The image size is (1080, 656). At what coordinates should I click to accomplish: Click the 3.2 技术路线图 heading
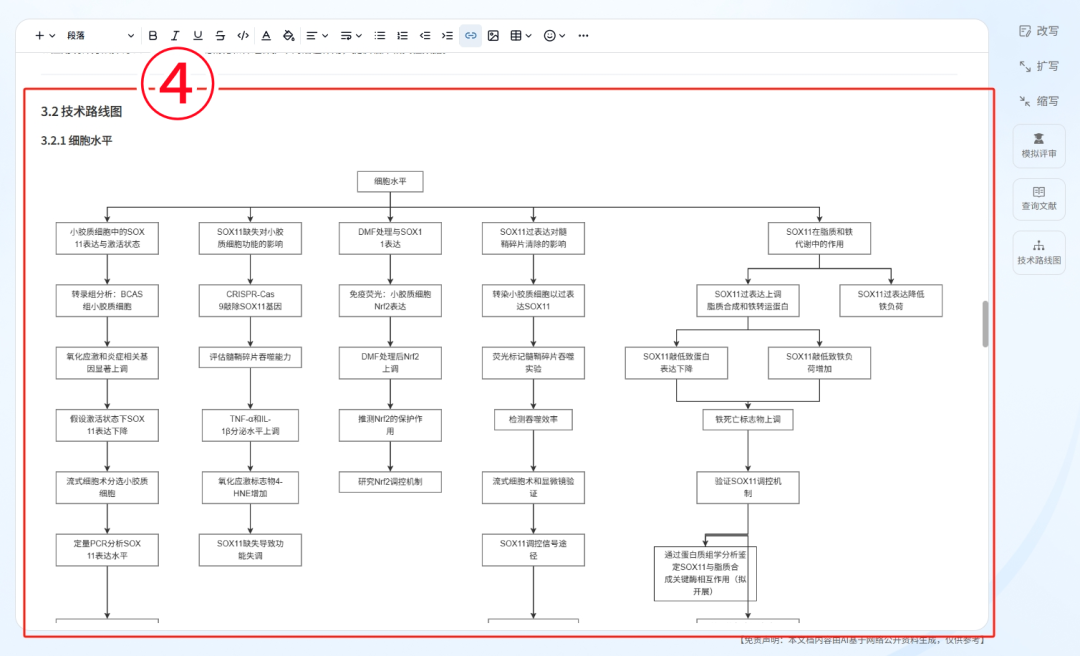point(81,112)
